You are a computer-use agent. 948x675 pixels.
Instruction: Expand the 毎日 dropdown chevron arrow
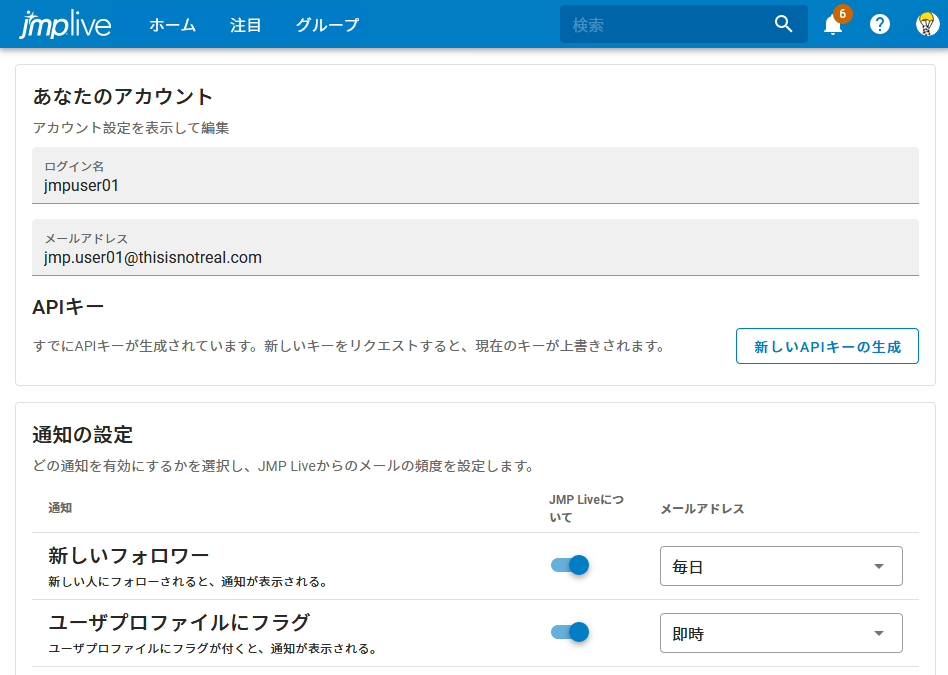pyautogui.click(x=878, y=565)
